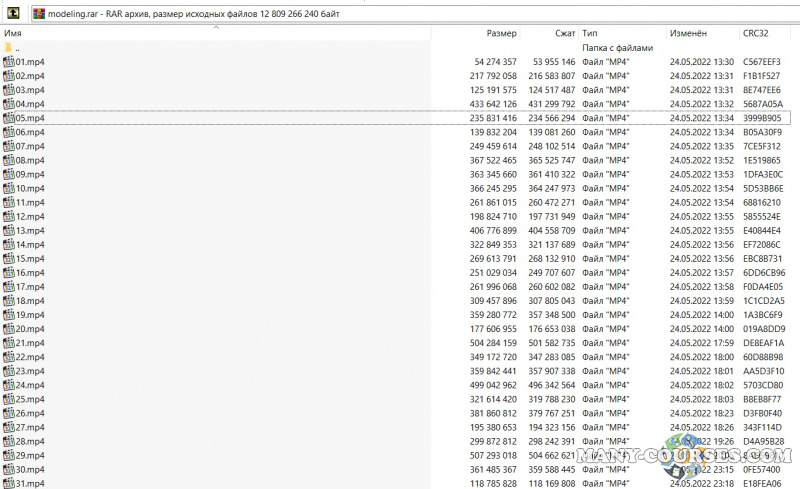Click the modeling.rar archive icon in path bar
Screen dimensions: 800x489
pyautogui.click(x=38, y=13)
